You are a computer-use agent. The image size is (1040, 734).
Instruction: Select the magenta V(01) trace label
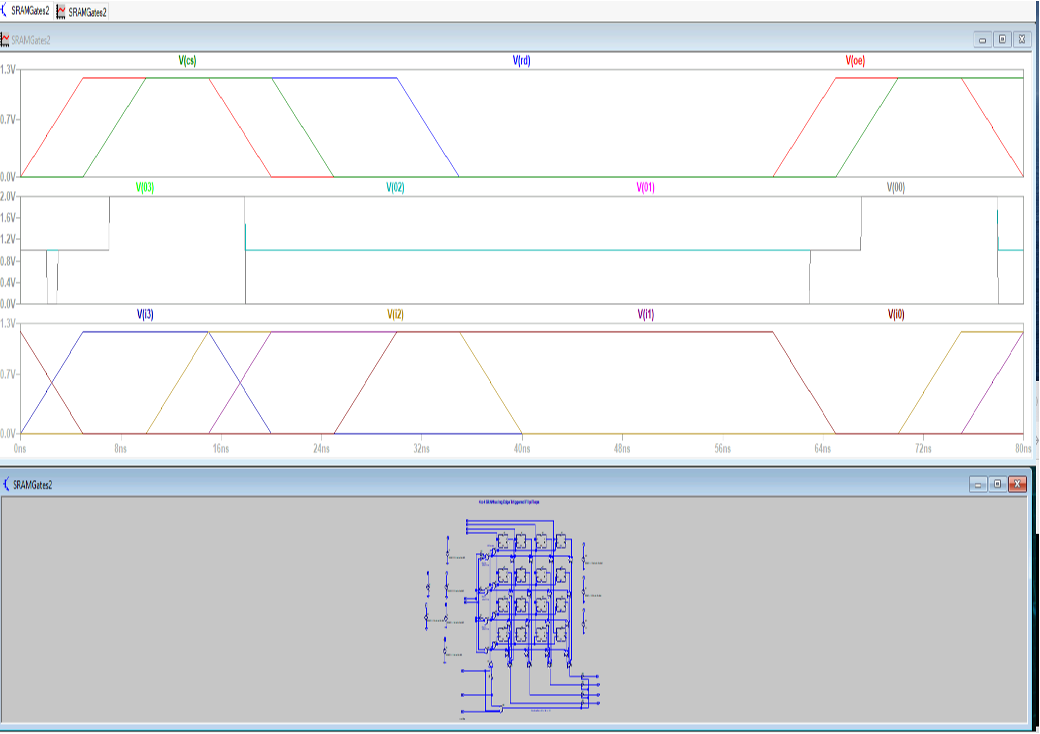coord(646,187)
